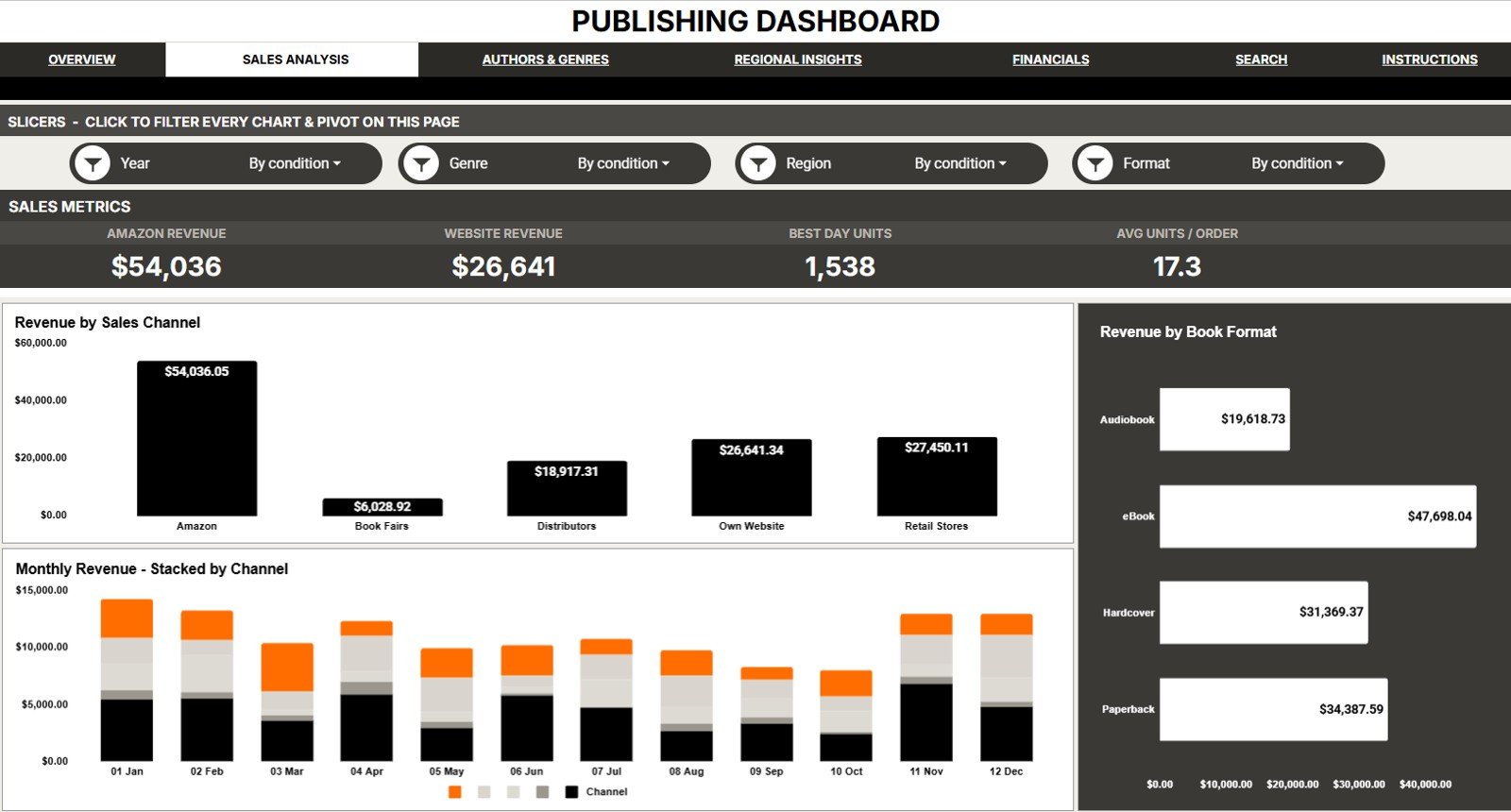Click the $47,698.04 eBook data label

[1439, 516]
